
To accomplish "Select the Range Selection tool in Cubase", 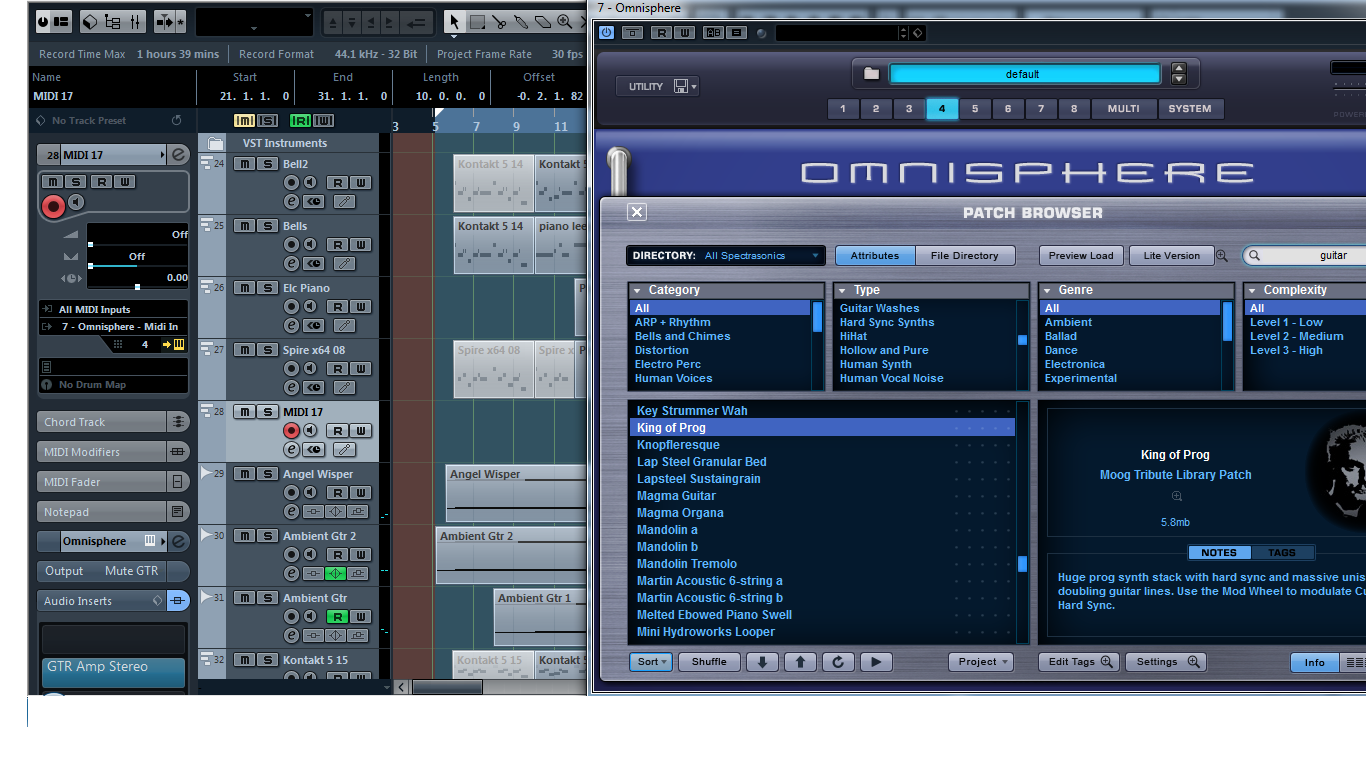I will [x=478, y=22].
